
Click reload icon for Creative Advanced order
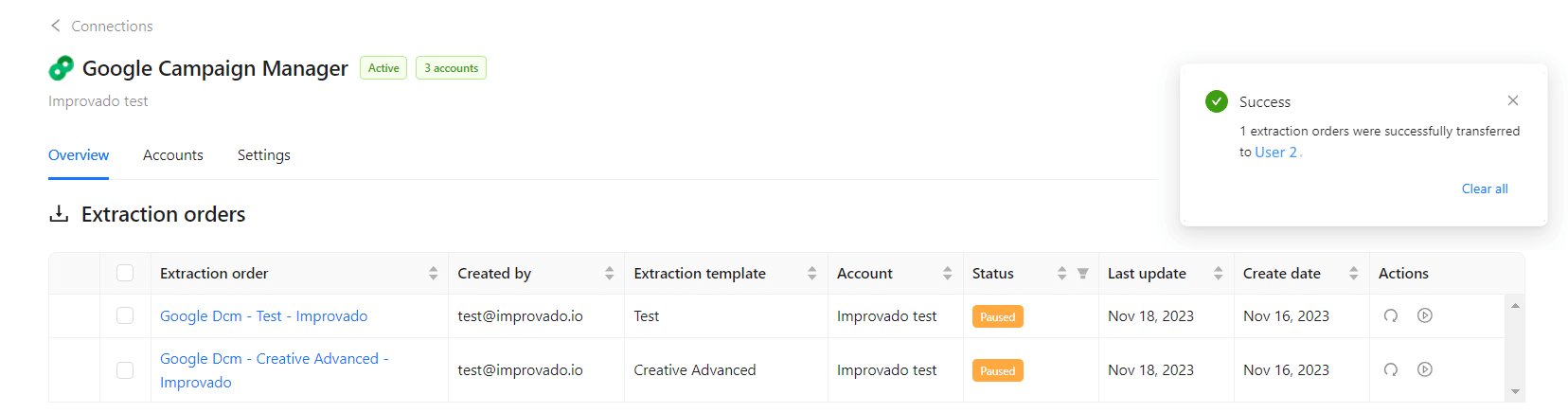1391,369
